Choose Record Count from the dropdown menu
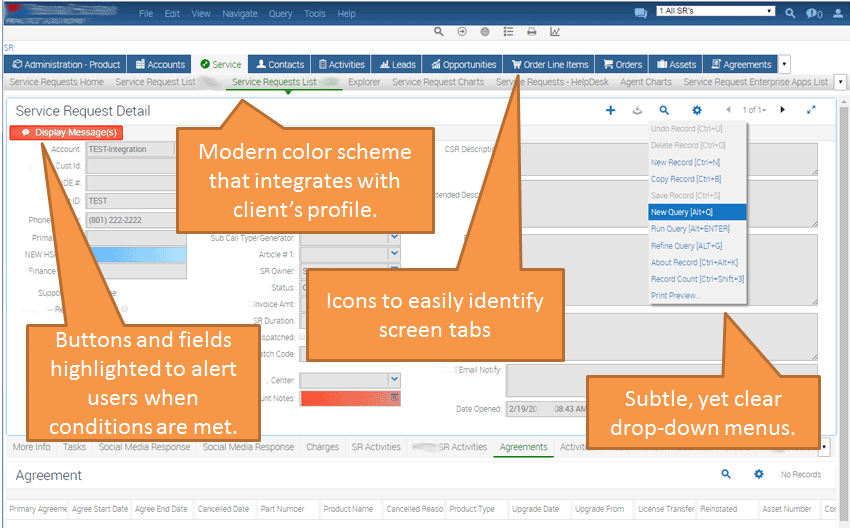850x532 pixels. click(696, 279)
